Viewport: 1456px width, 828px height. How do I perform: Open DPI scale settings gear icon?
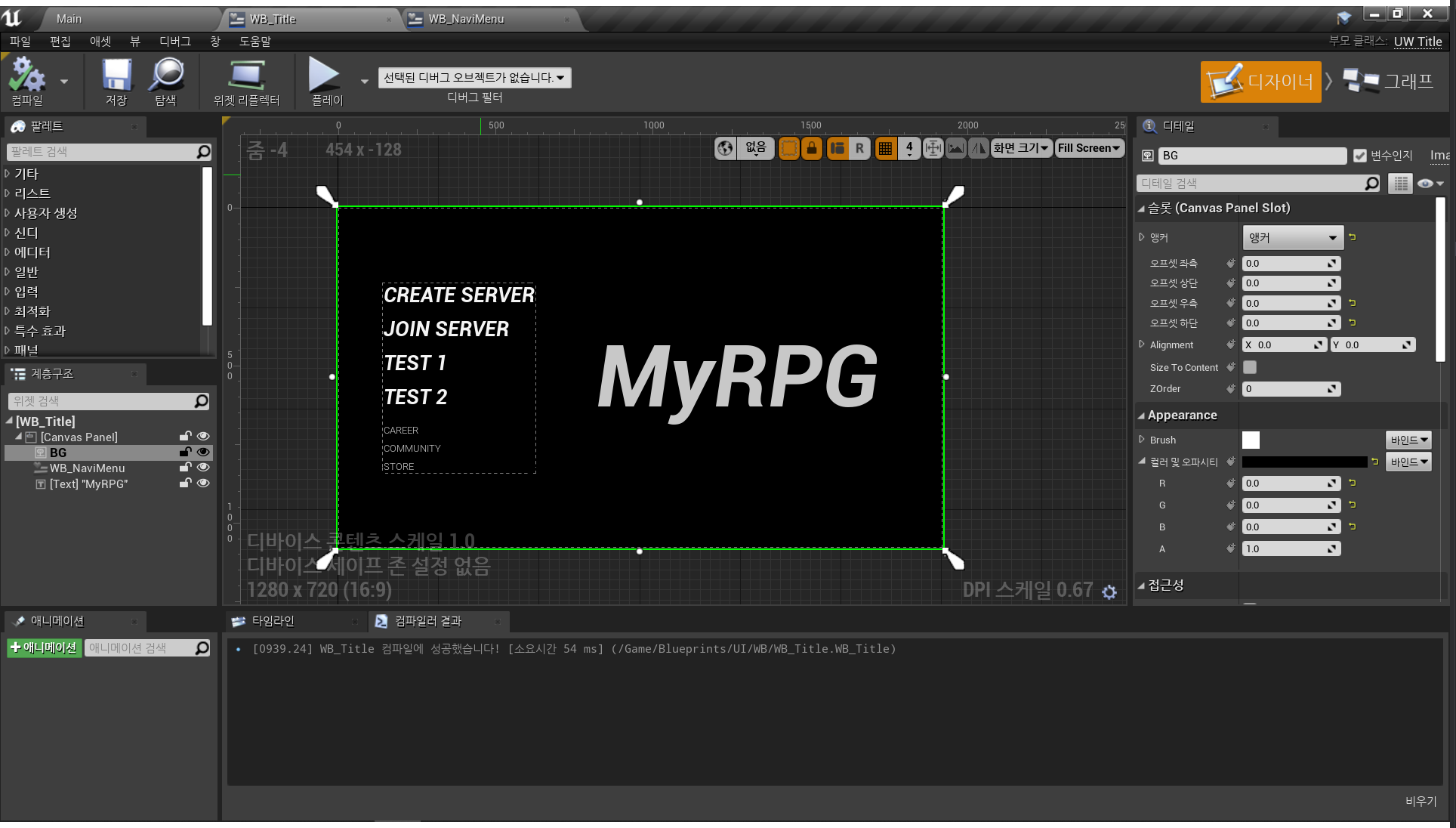[1109, 592]
